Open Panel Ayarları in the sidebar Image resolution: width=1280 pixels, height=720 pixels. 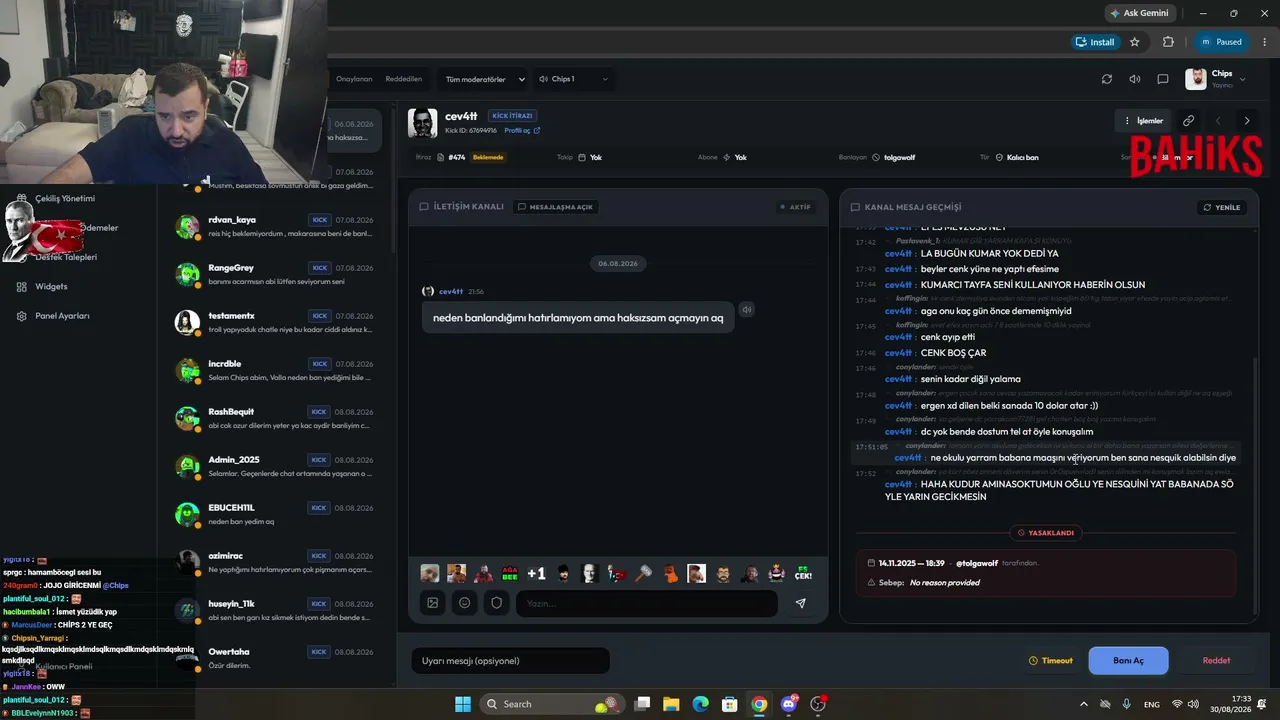[x=62, y=316]
